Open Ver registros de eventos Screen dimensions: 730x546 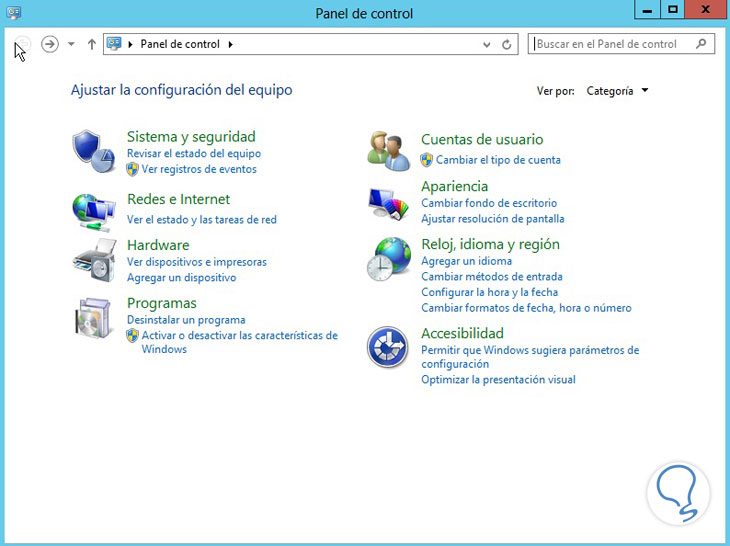[x=199, y=169]
